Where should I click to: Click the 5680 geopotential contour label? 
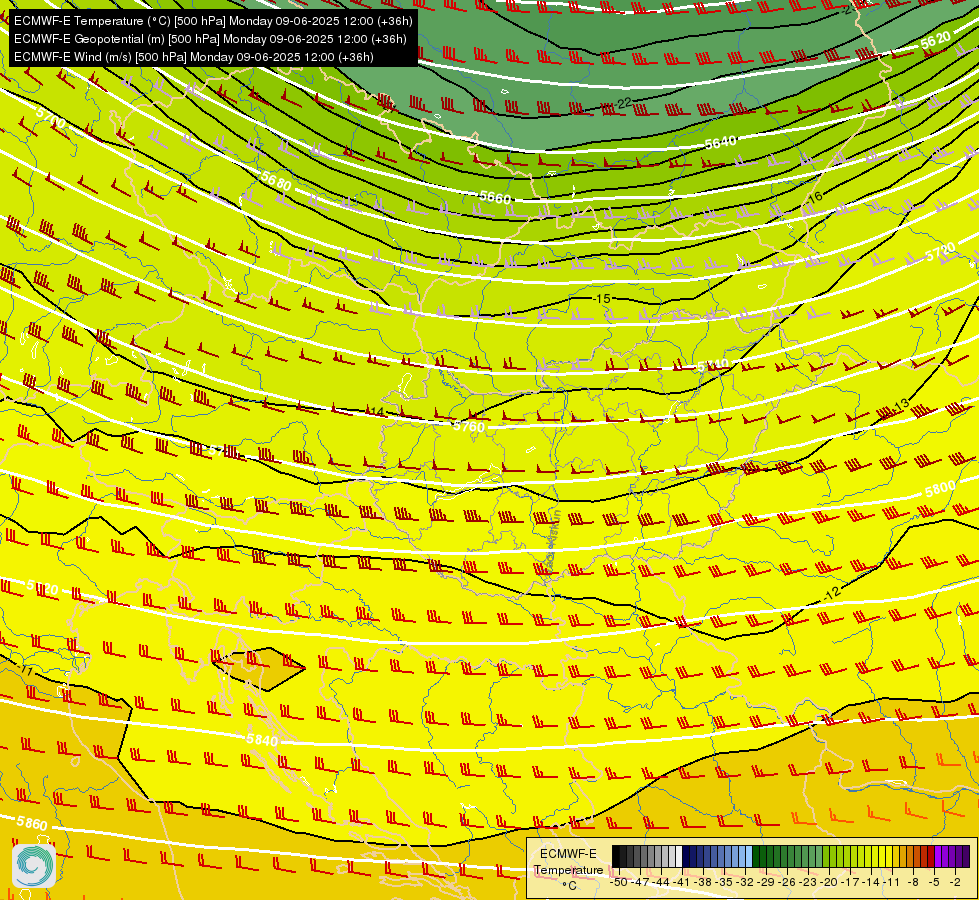click(276, 181)
